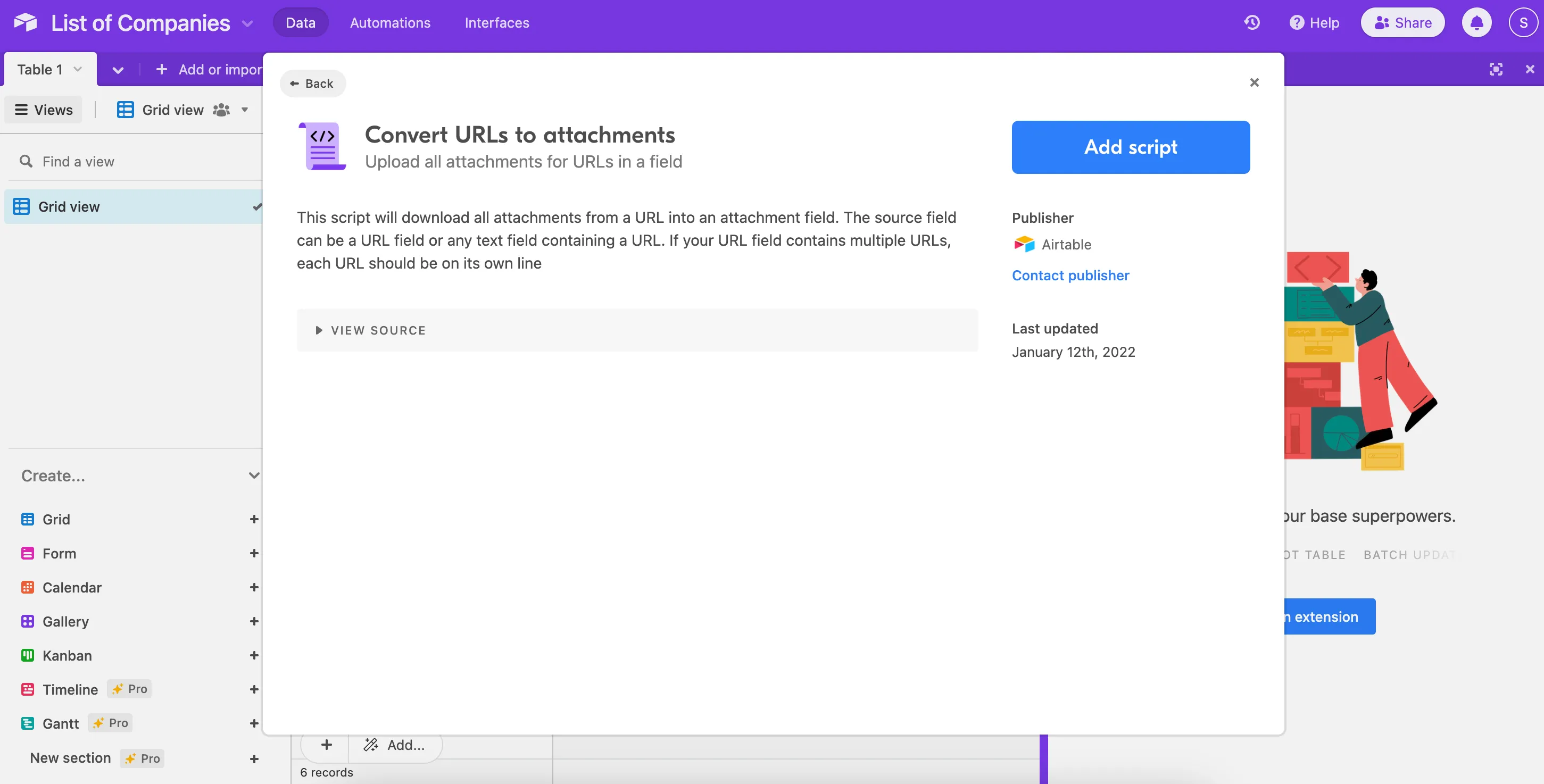The width and height of the screenshot is (1544, 784).
Task: Open the Airtable logo home icon
Action: (25, 22)
